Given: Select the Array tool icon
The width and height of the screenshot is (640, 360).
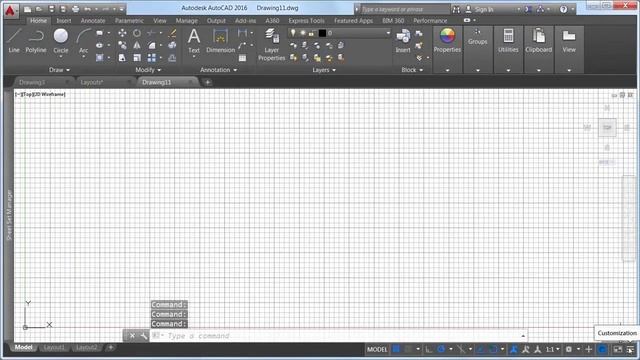Looking at the screenshot, I should (x=151, y=58).
